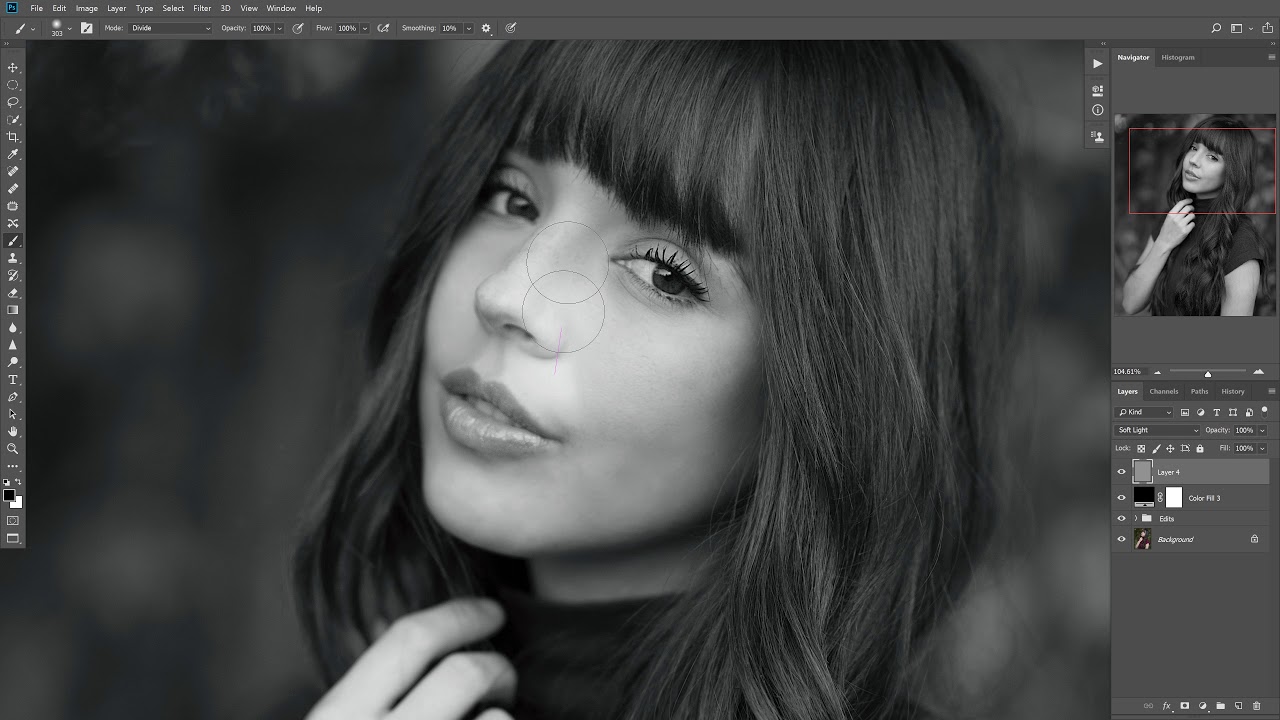The height and width of the screenshot is (720, 1280).
Task: Create a new group folder
Action: (1221, 706)
